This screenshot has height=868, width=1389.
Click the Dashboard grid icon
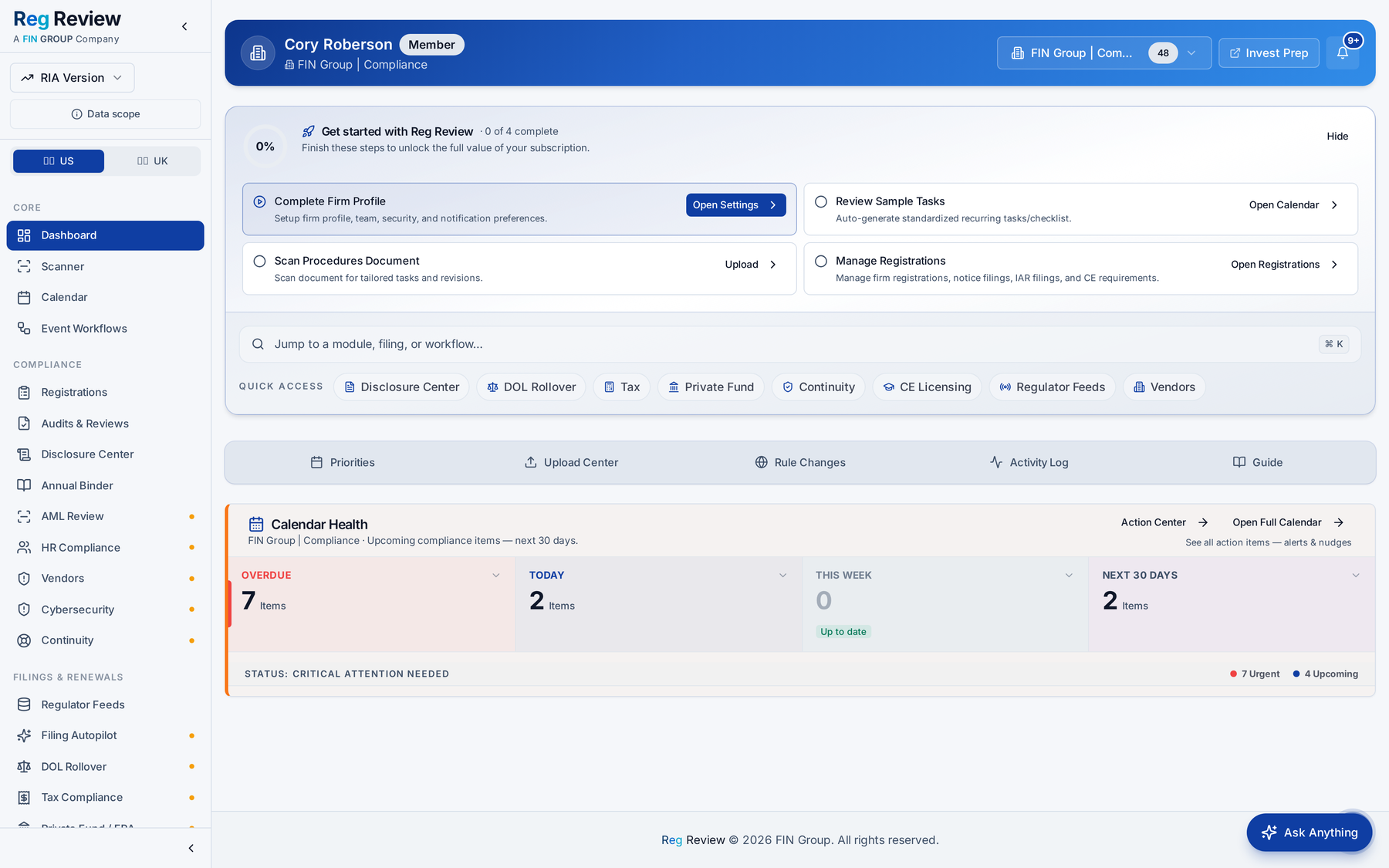click(x=24, y=235)
